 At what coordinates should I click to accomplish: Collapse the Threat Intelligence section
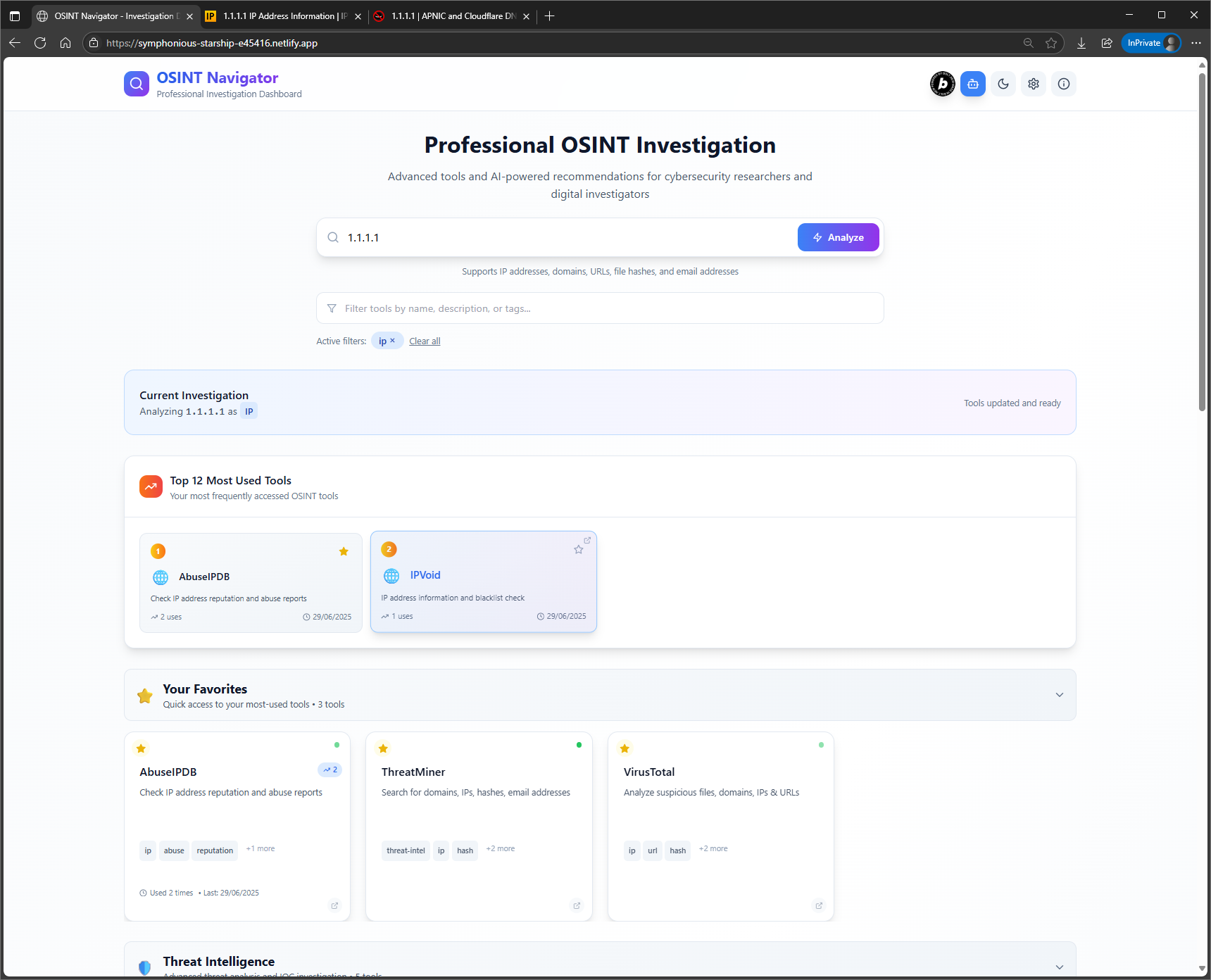(x=1060, y=967)
